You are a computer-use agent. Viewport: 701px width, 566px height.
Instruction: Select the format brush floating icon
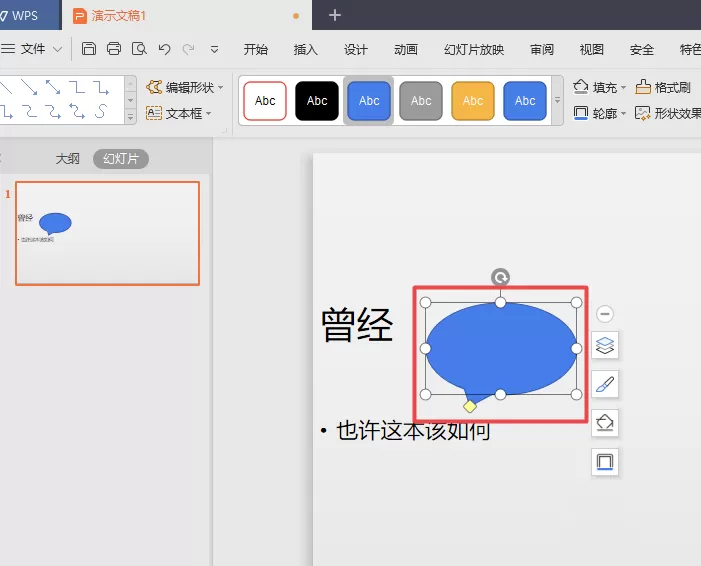[x=605, y=384]
